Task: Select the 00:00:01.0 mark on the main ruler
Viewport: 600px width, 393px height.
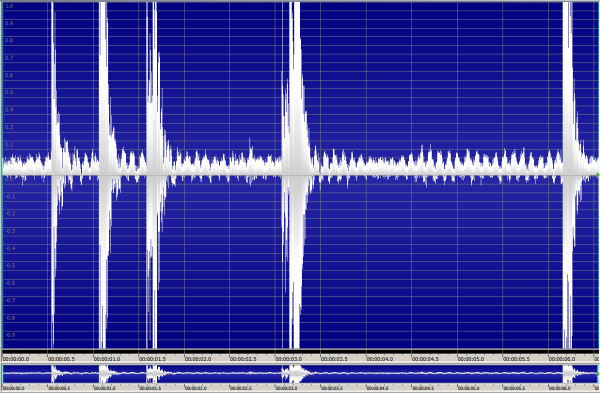Action: tap(107, 359)
